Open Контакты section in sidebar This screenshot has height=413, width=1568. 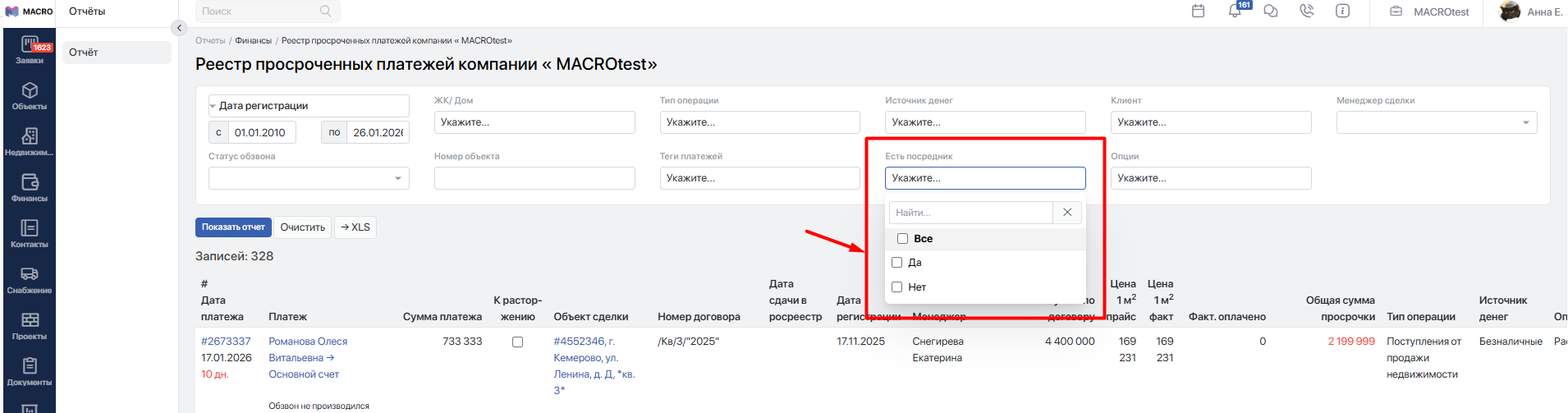[30, 233]
